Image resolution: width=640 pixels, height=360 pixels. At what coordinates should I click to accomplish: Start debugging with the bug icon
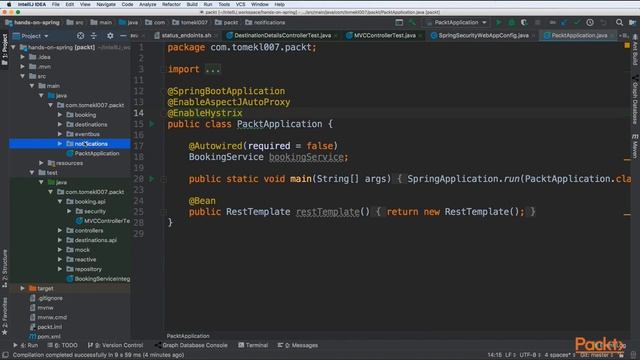coord(511,22)
